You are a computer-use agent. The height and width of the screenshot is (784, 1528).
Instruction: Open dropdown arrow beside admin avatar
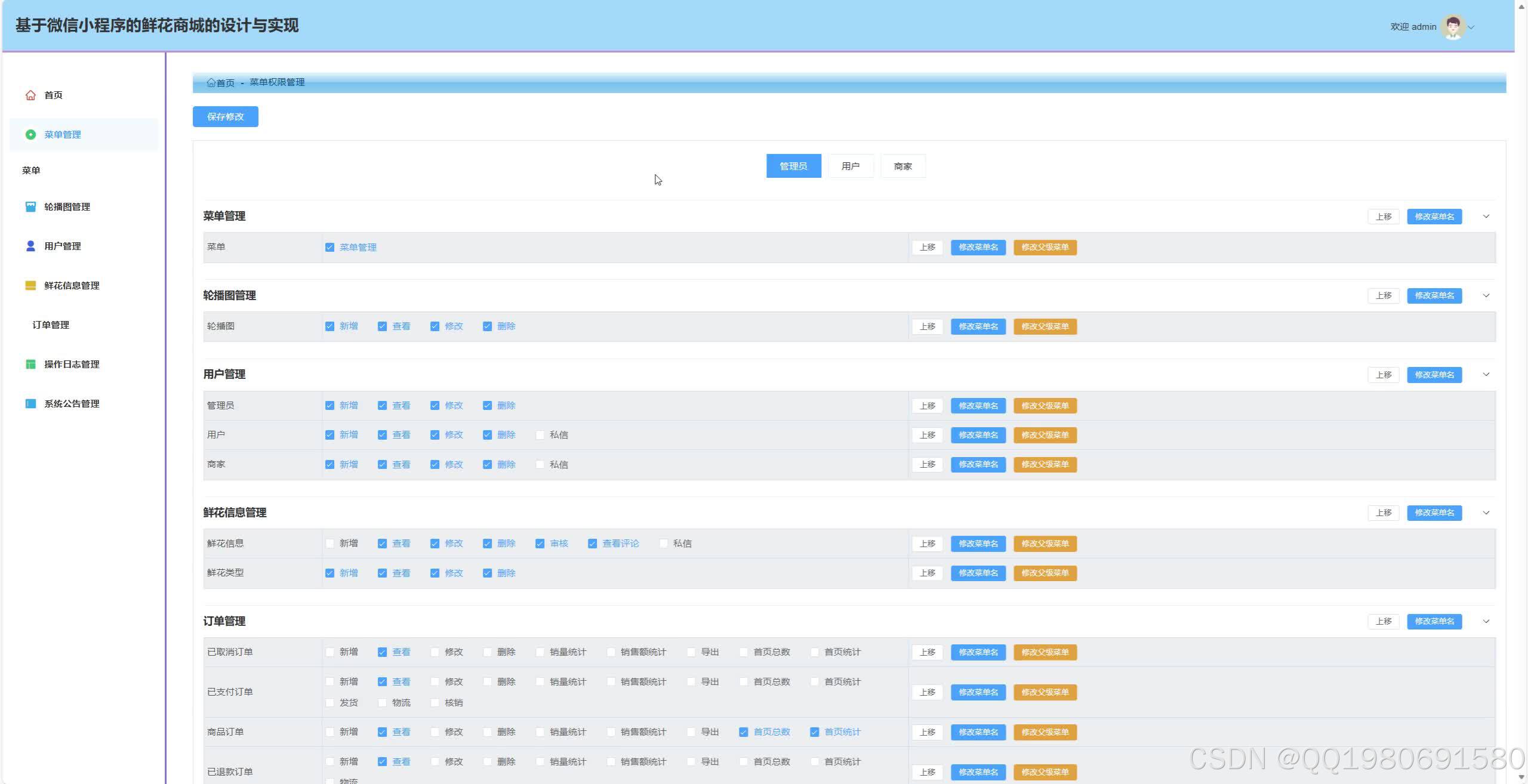pos(1471,27)
